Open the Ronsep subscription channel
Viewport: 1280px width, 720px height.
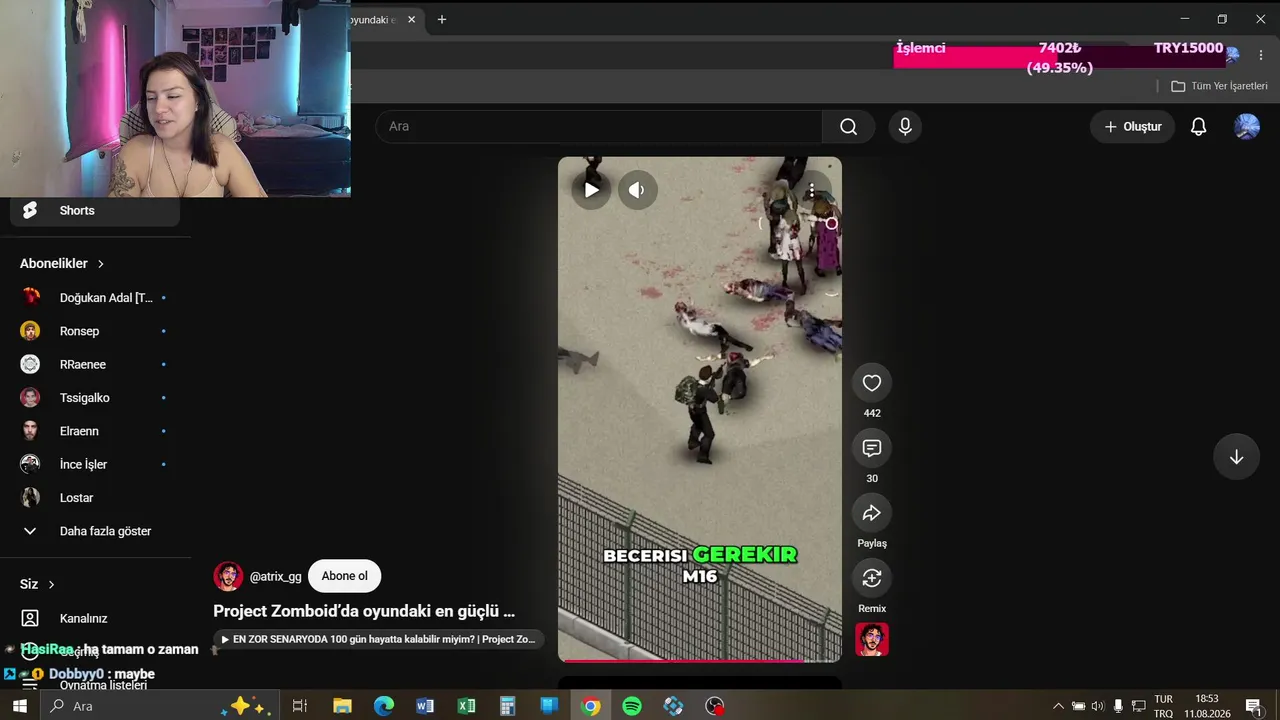click(x=95, y=331)
